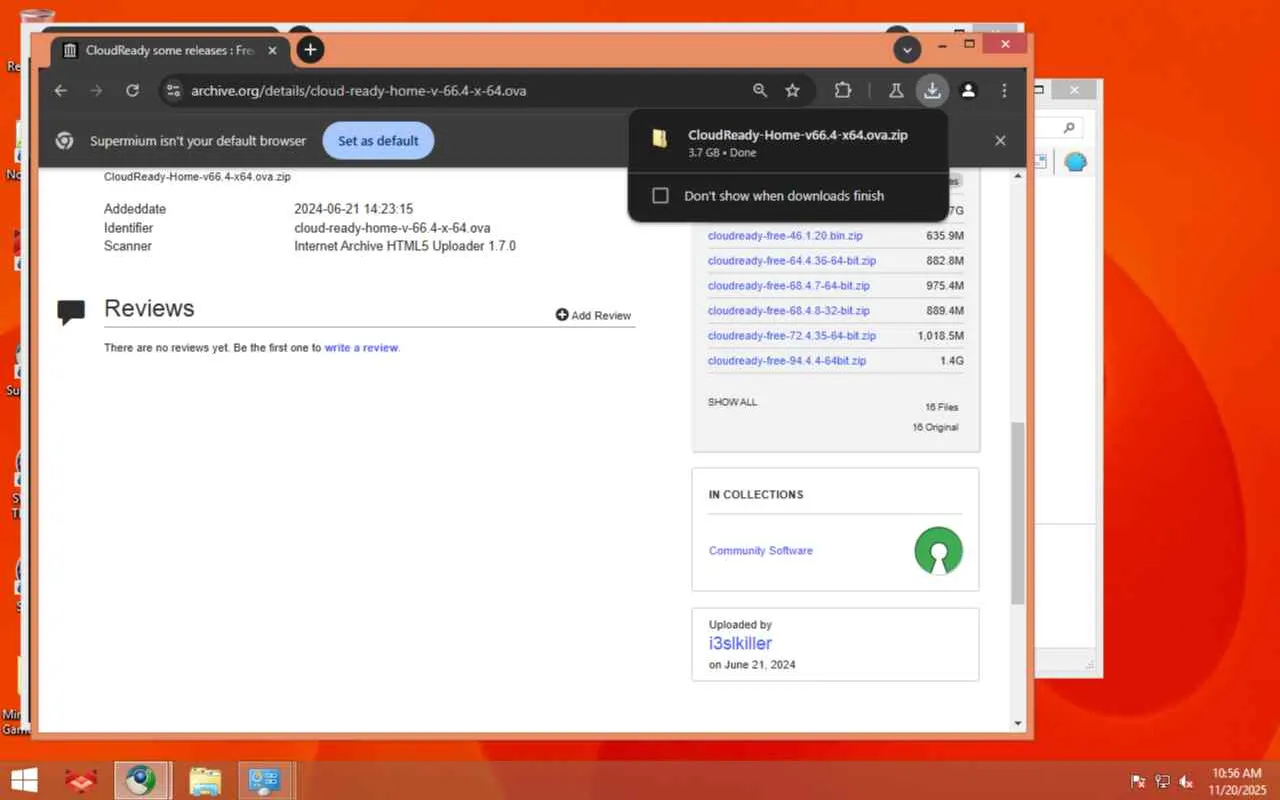Viewport: 1280px width, 800px height.
Task: Click the Reviews speech bubble icon
Action: [71, 312]
